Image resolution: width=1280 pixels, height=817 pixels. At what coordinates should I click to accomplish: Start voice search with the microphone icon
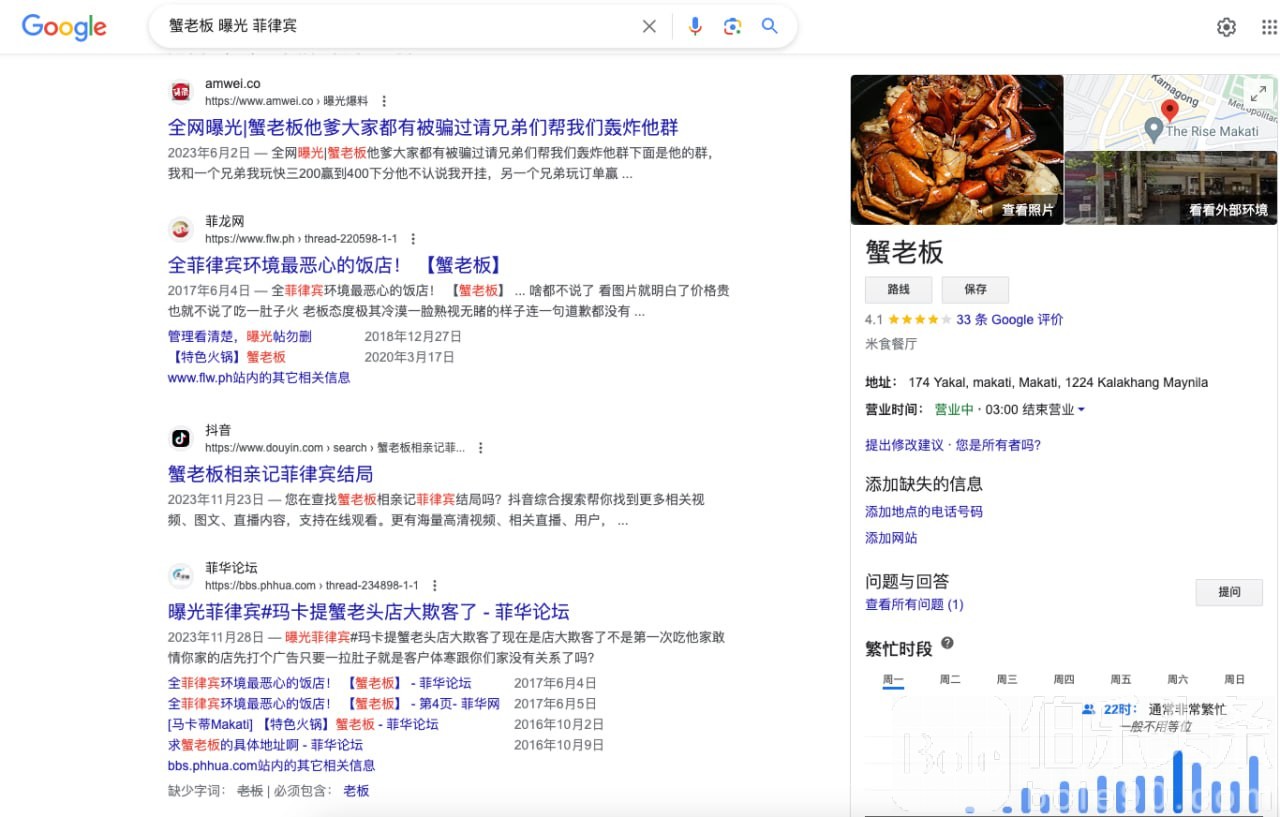695,27
